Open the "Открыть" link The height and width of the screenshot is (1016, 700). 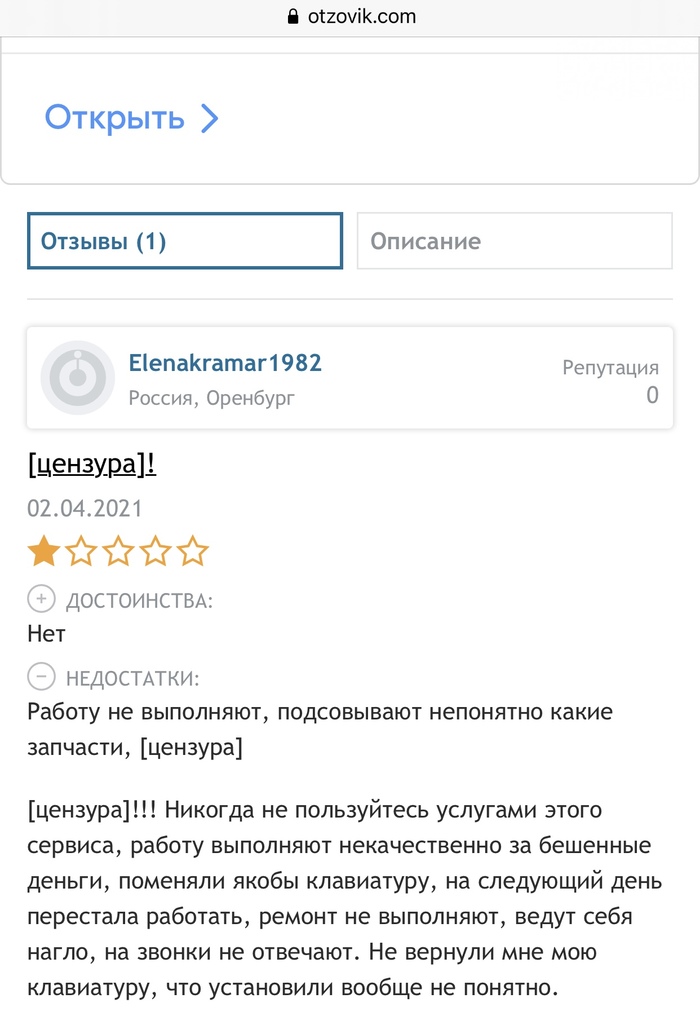point(115,118)
